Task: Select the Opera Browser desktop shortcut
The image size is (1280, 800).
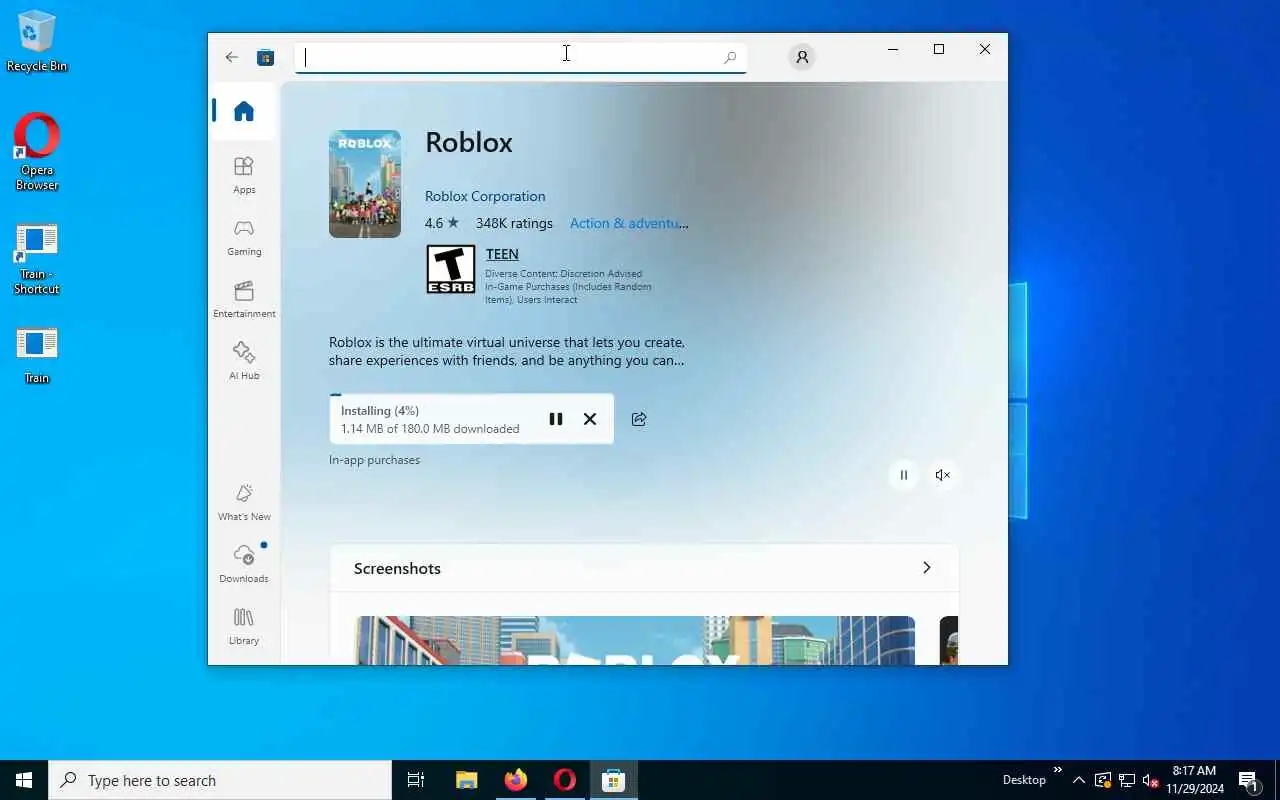Action: click(37, 152)
